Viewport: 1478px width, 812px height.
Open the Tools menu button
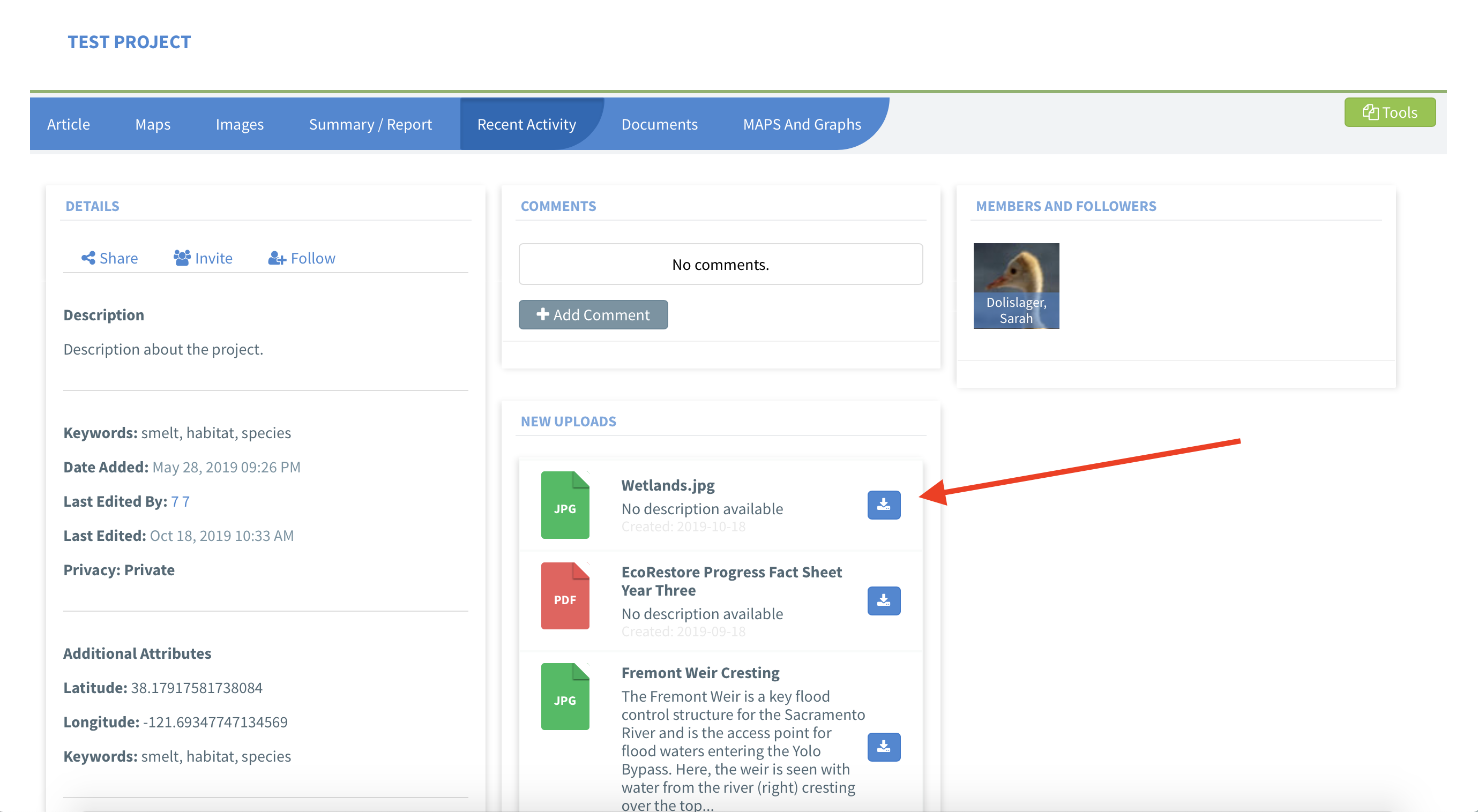[1389, 112]
